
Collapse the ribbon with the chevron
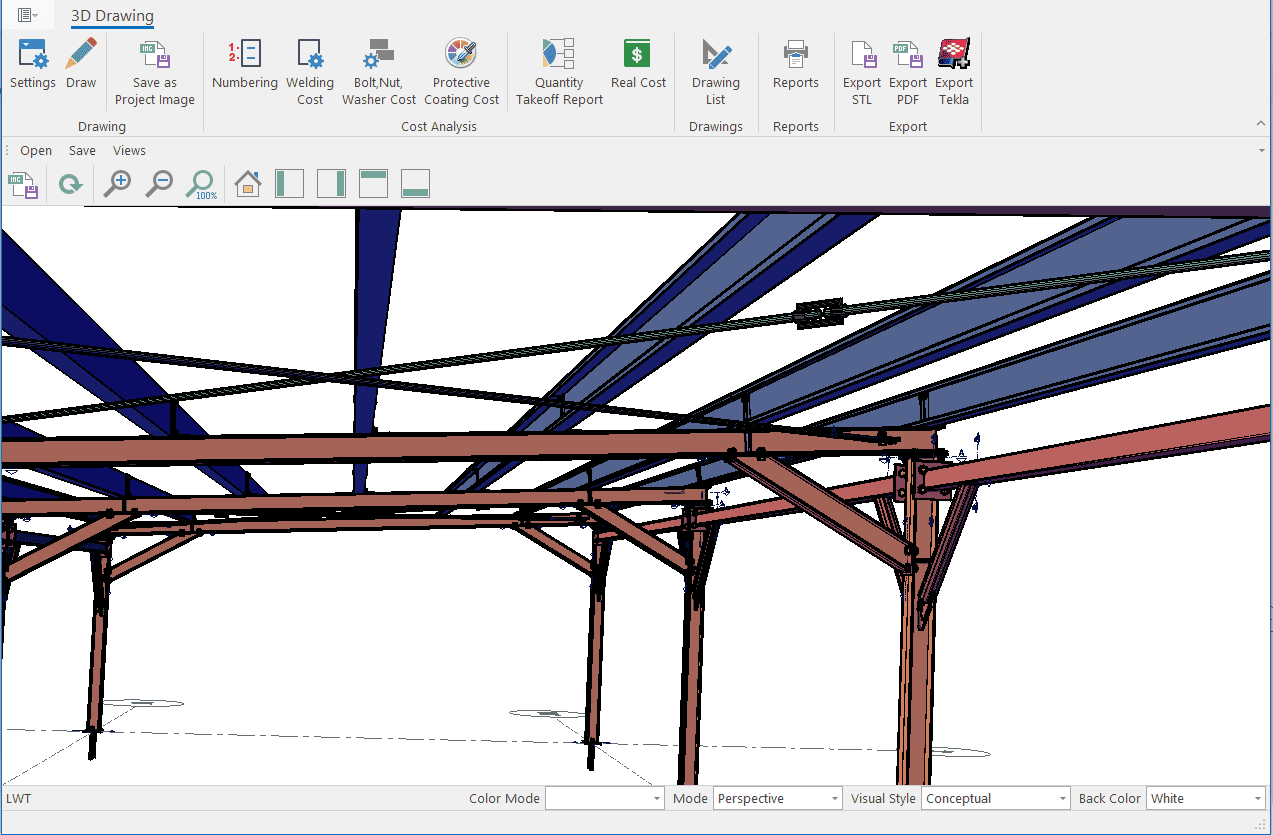point(1260,123)
